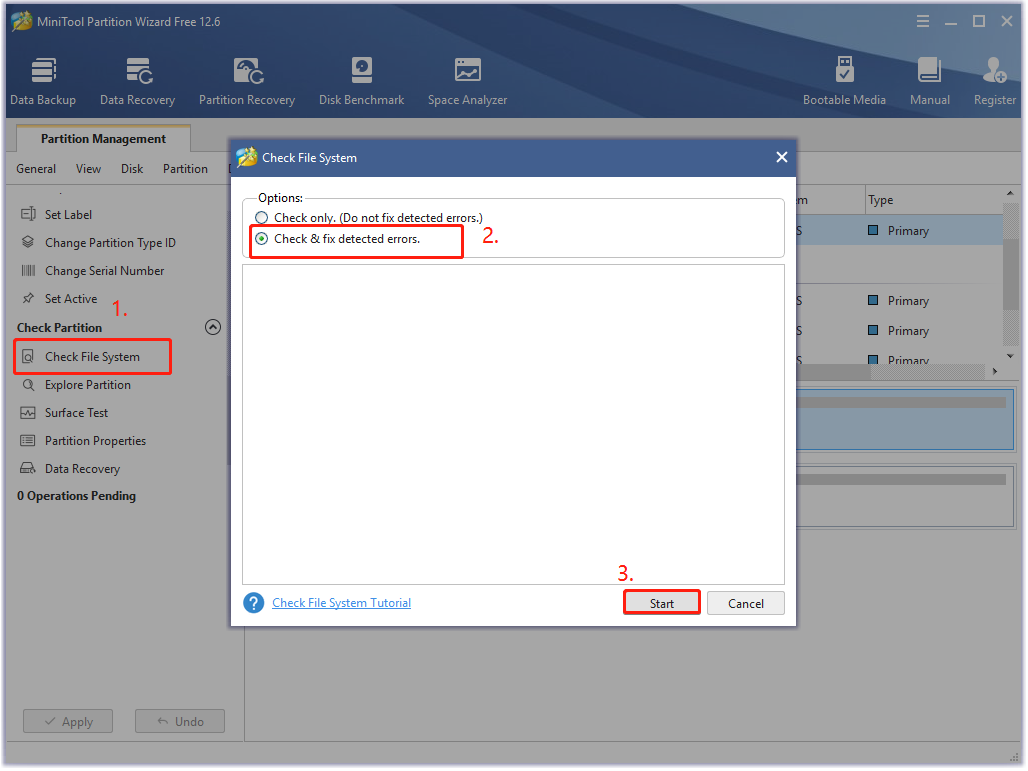Viewport: 1028px width, 771px height.
Task: Open the Disk menu
Action: [132, 169]
